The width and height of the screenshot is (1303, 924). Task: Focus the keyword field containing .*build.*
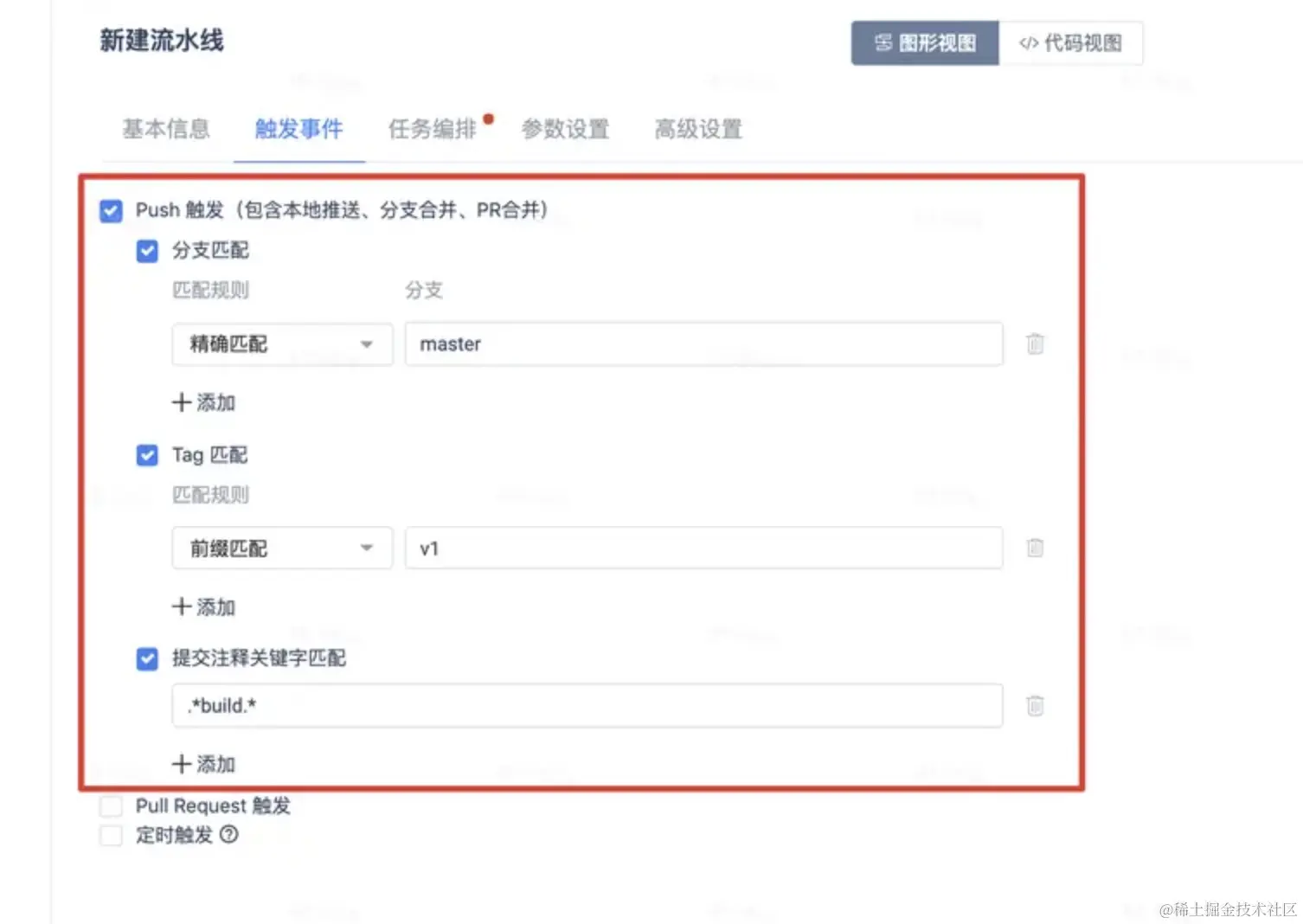587,705
